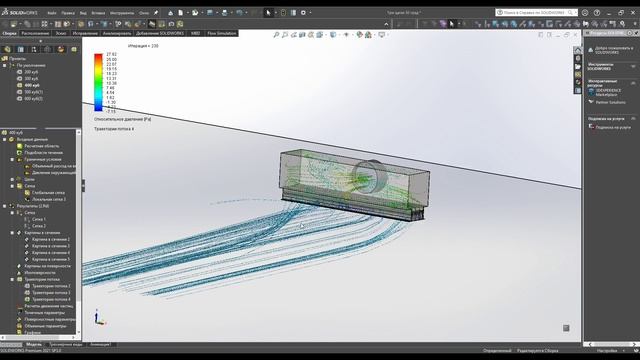Select the Flow Simulation analysis tab icon
This screenshot has width=640, height=360.
pyautogui.click(x=74, y=49)
